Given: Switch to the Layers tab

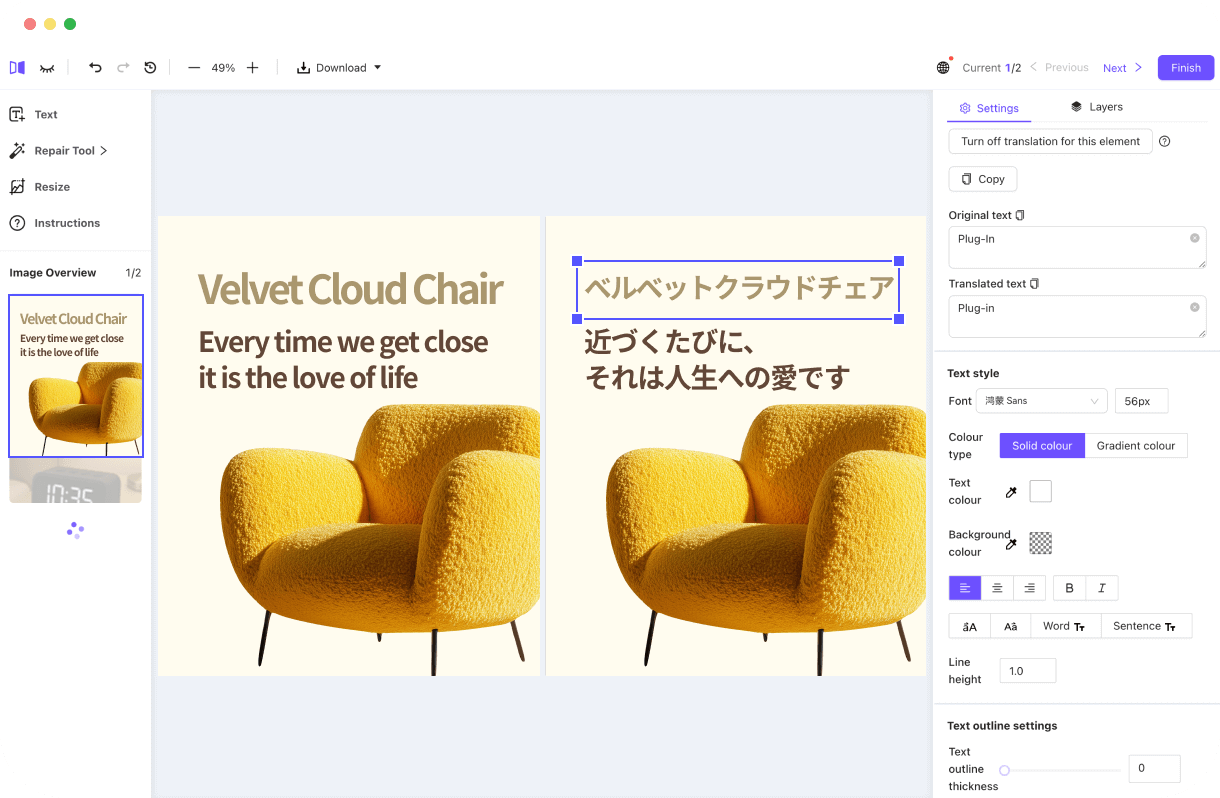Looking at the screenshot, I should 1096,107.
